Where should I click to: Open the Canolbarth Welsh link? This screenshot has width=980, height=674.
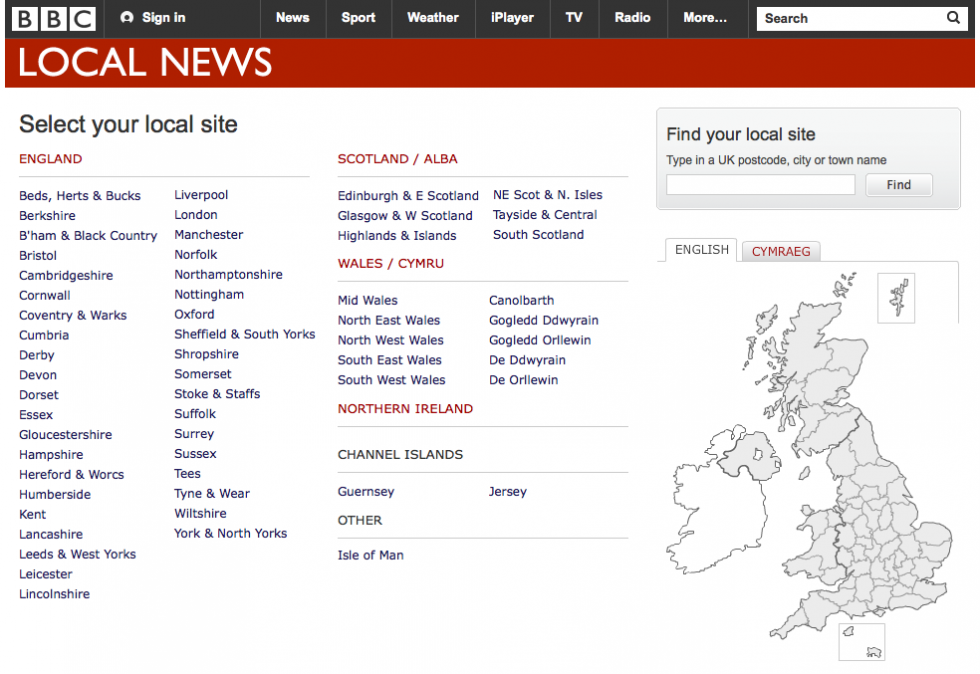point(522,301)
